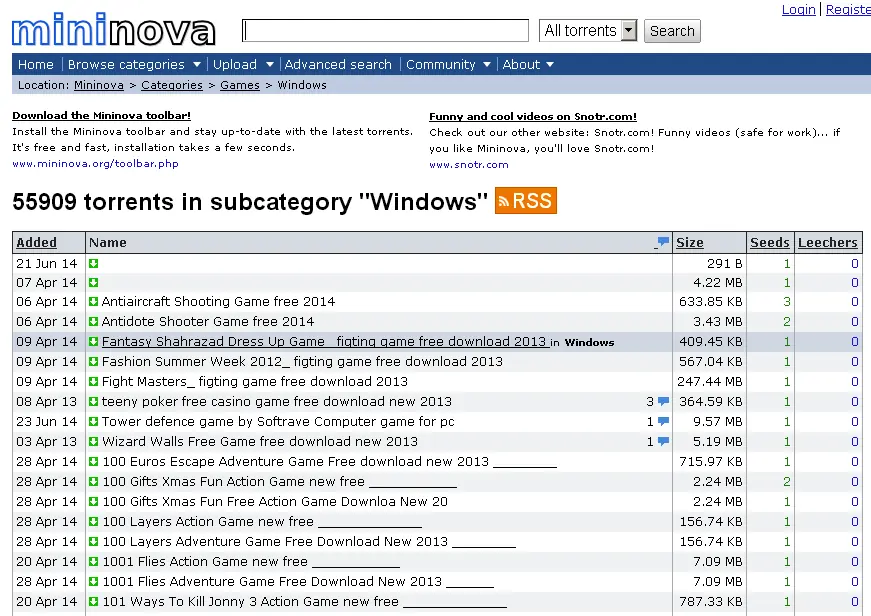871x616 pixels.
Task: Go to Advanced search
Action: coord(338,64)
